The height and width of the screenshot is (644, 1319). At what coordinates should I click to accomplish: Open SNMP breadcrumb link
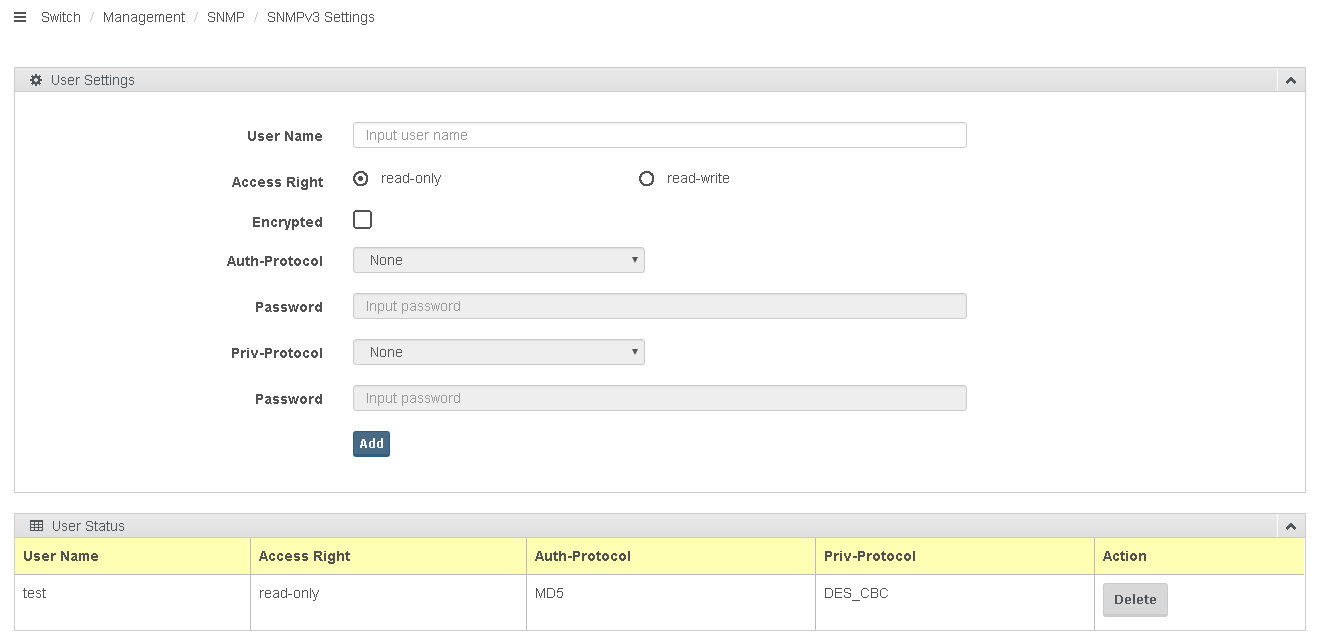[226, 17]
